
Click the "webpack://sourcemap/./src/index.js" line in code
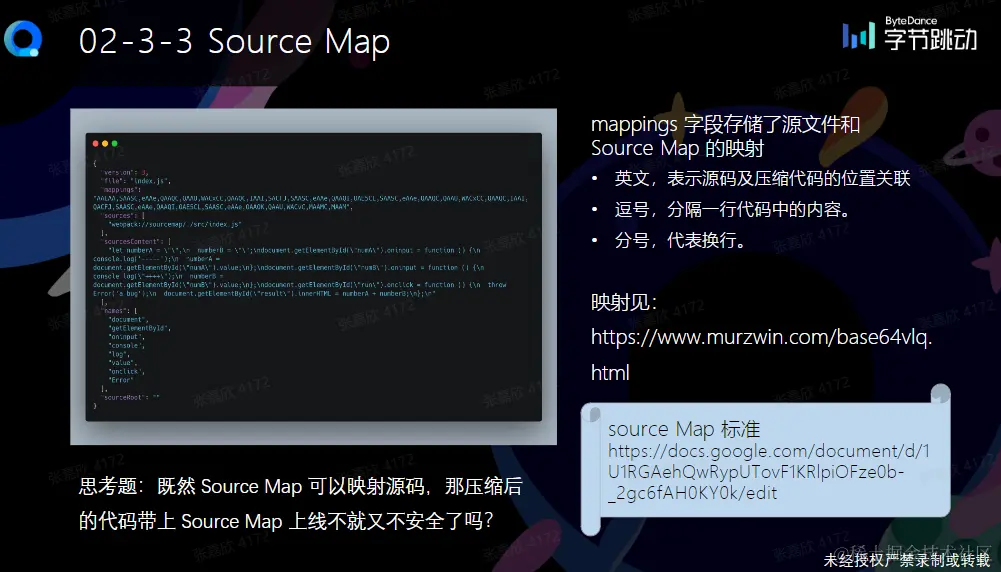pyautogui.click(x=175, y=224)
